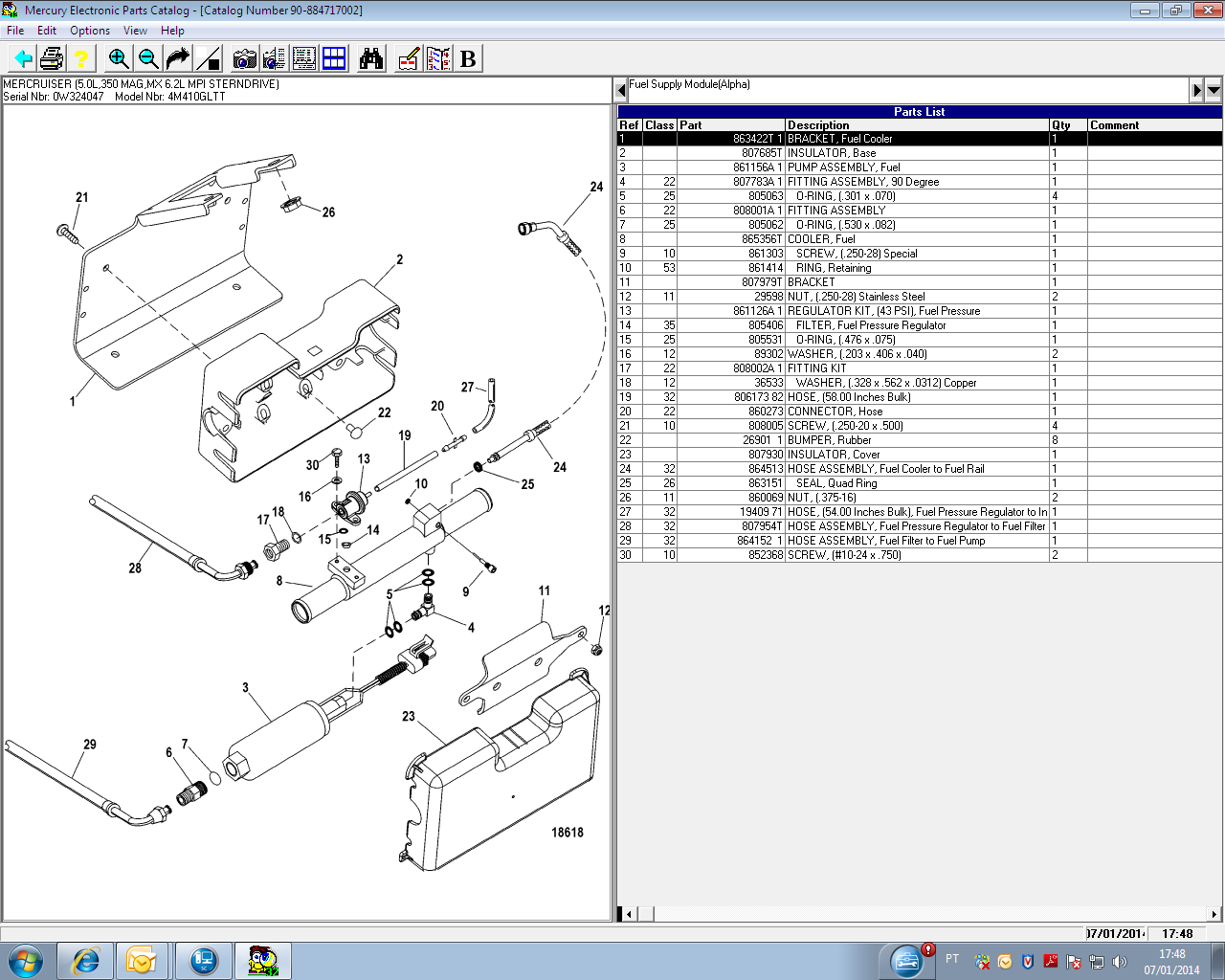Click the plain camera toolbar icon
This screenshot has height=980, width=1225.
[245, 59]
